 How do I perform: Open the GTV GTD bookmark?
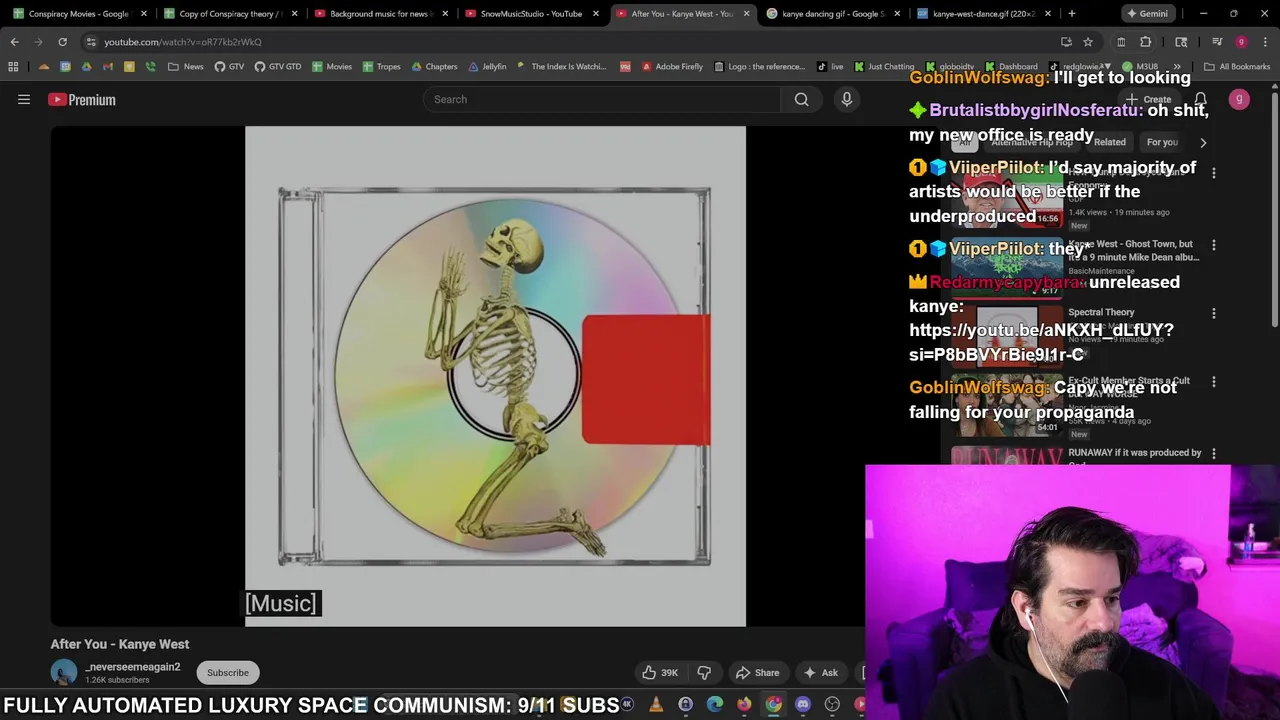pos(277,67)
